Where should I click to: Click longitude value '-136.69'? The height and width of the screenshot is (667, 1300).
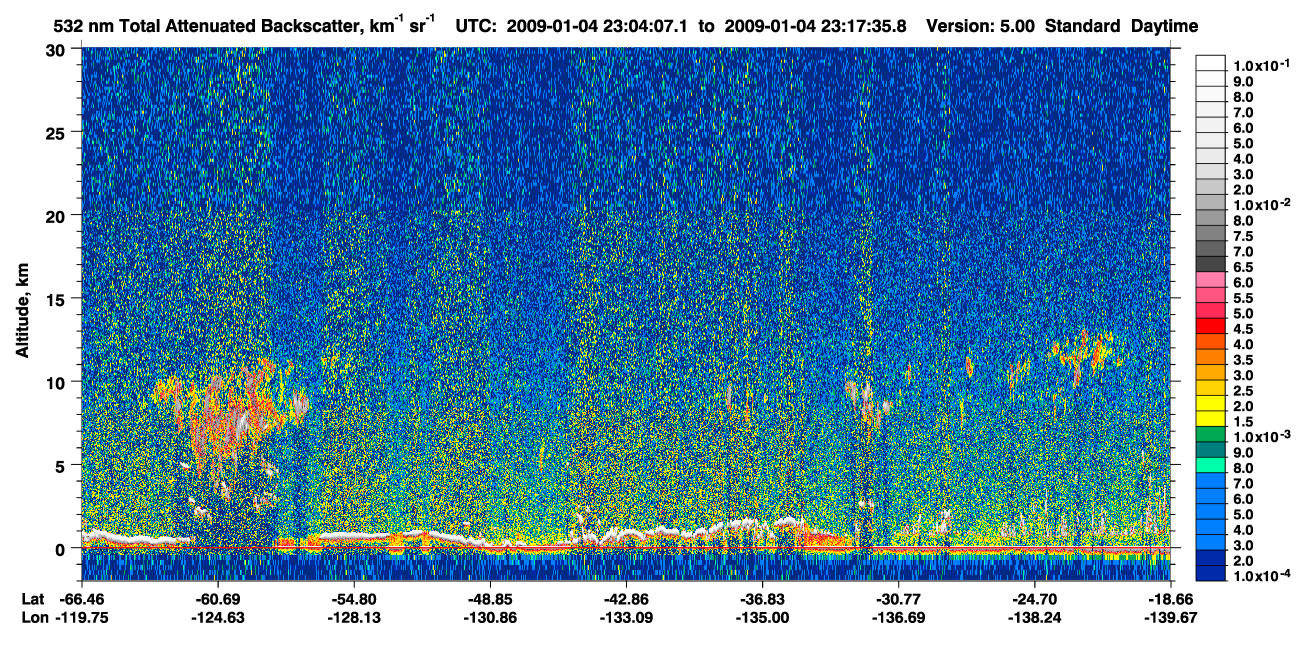pyautogui.click(x=898, y=618)
